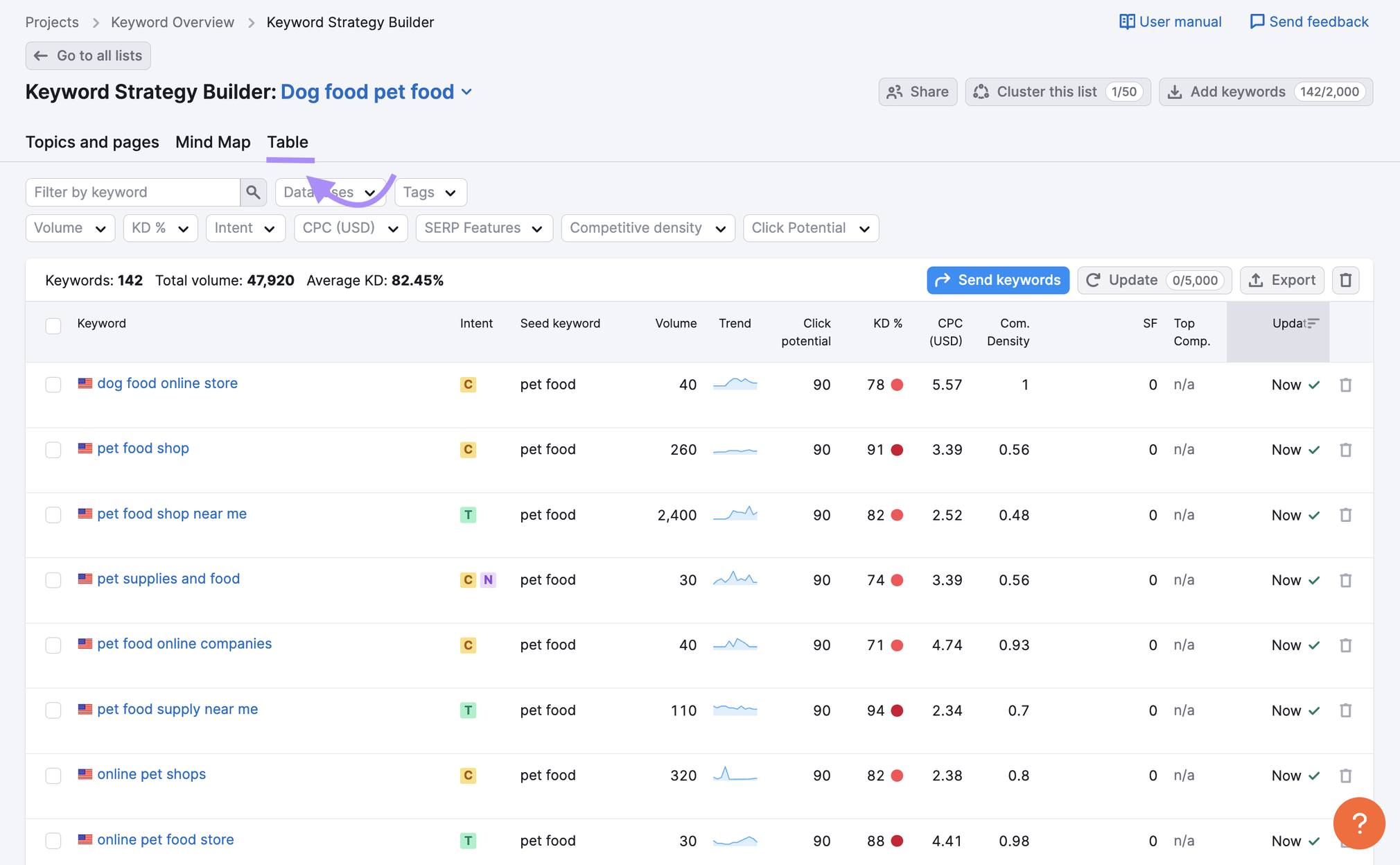
Task: Switch to Mind Map tab
Action: (x=213, y=142)
